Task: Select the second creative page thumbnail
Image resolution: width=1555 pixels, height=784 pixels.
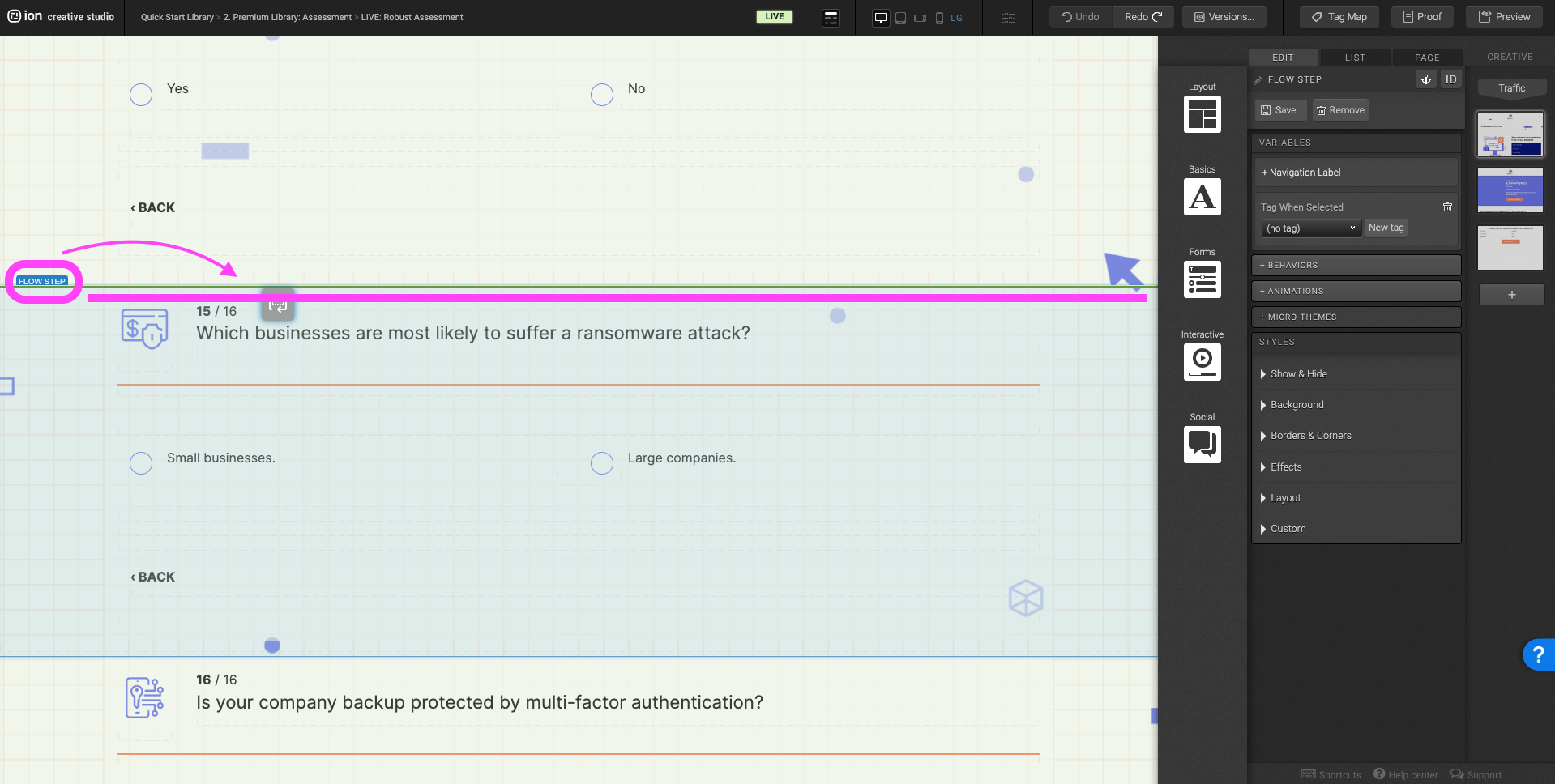Action: point(1510,190)
